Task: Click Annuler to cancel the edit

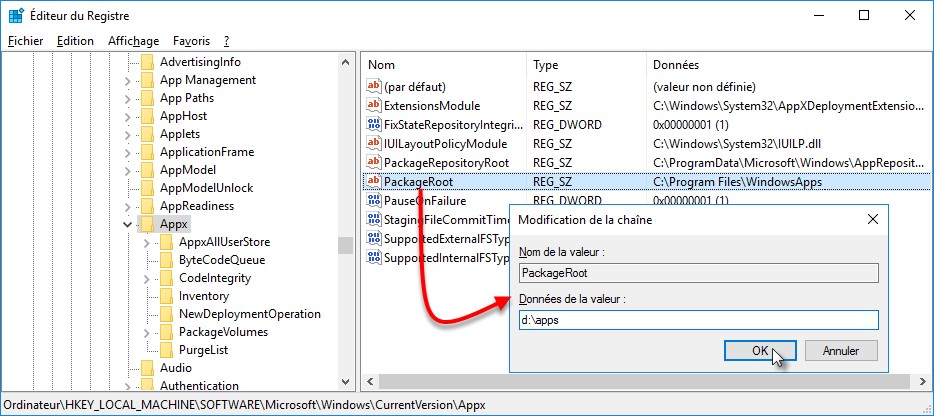Action: tap(841, 351)
